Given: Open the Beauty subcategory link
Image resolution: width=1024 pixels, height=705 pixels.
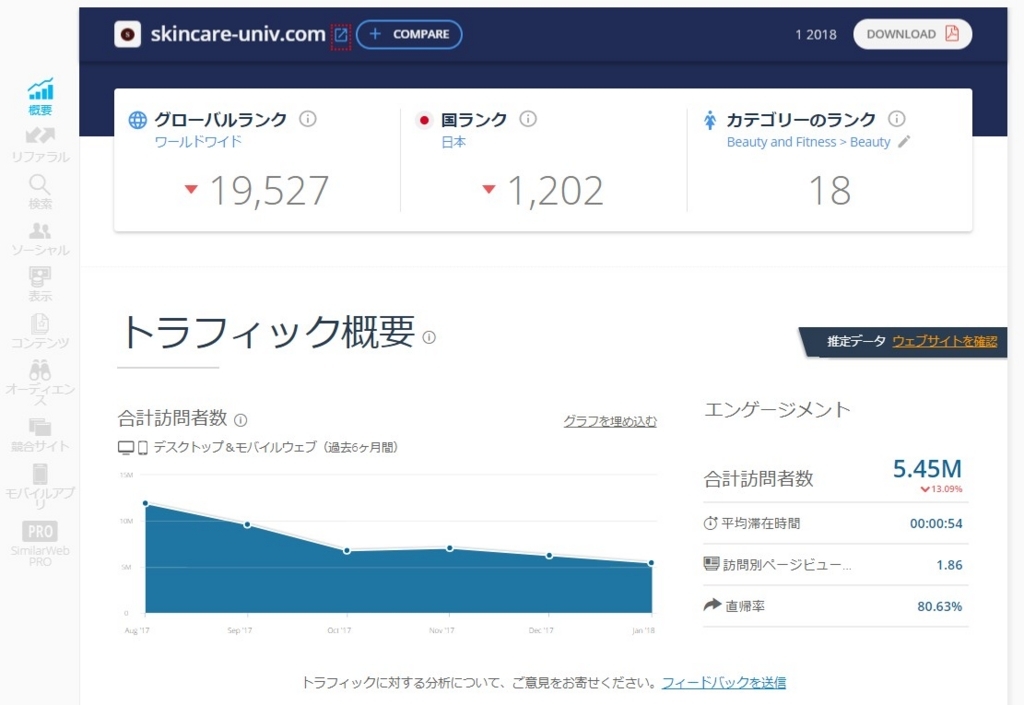Looking at the screenshot, I should tap(870, 142).
